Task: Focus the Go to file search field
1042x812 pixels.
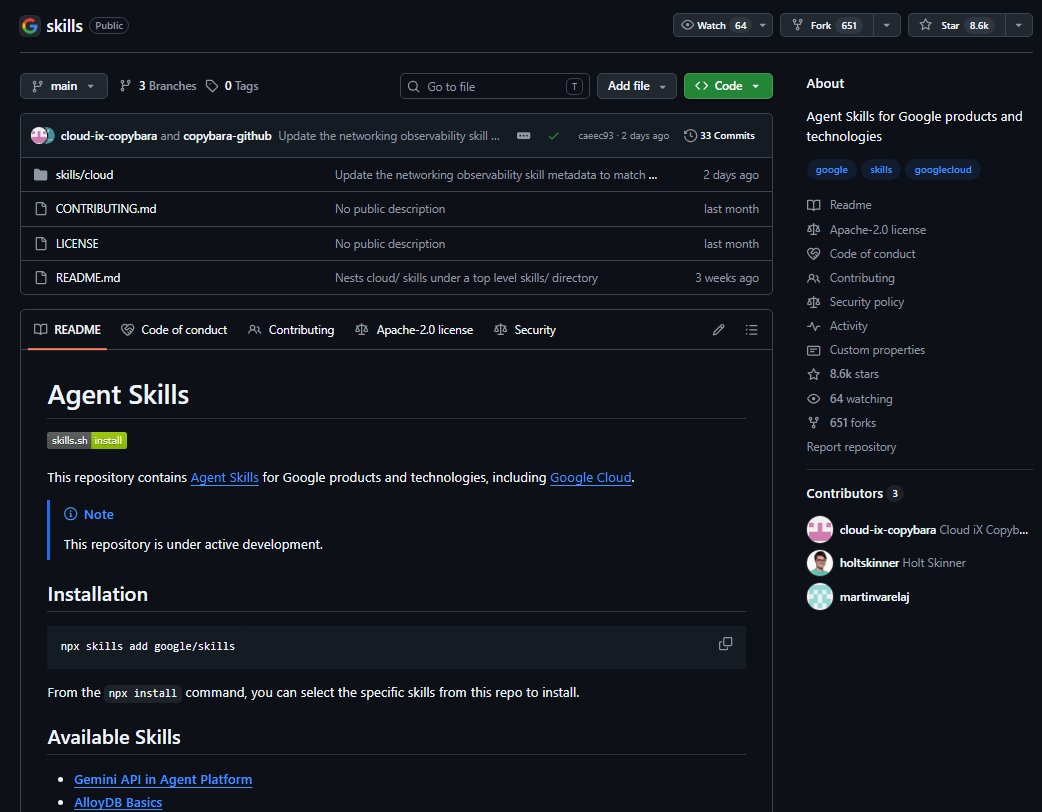Action: 494,86
